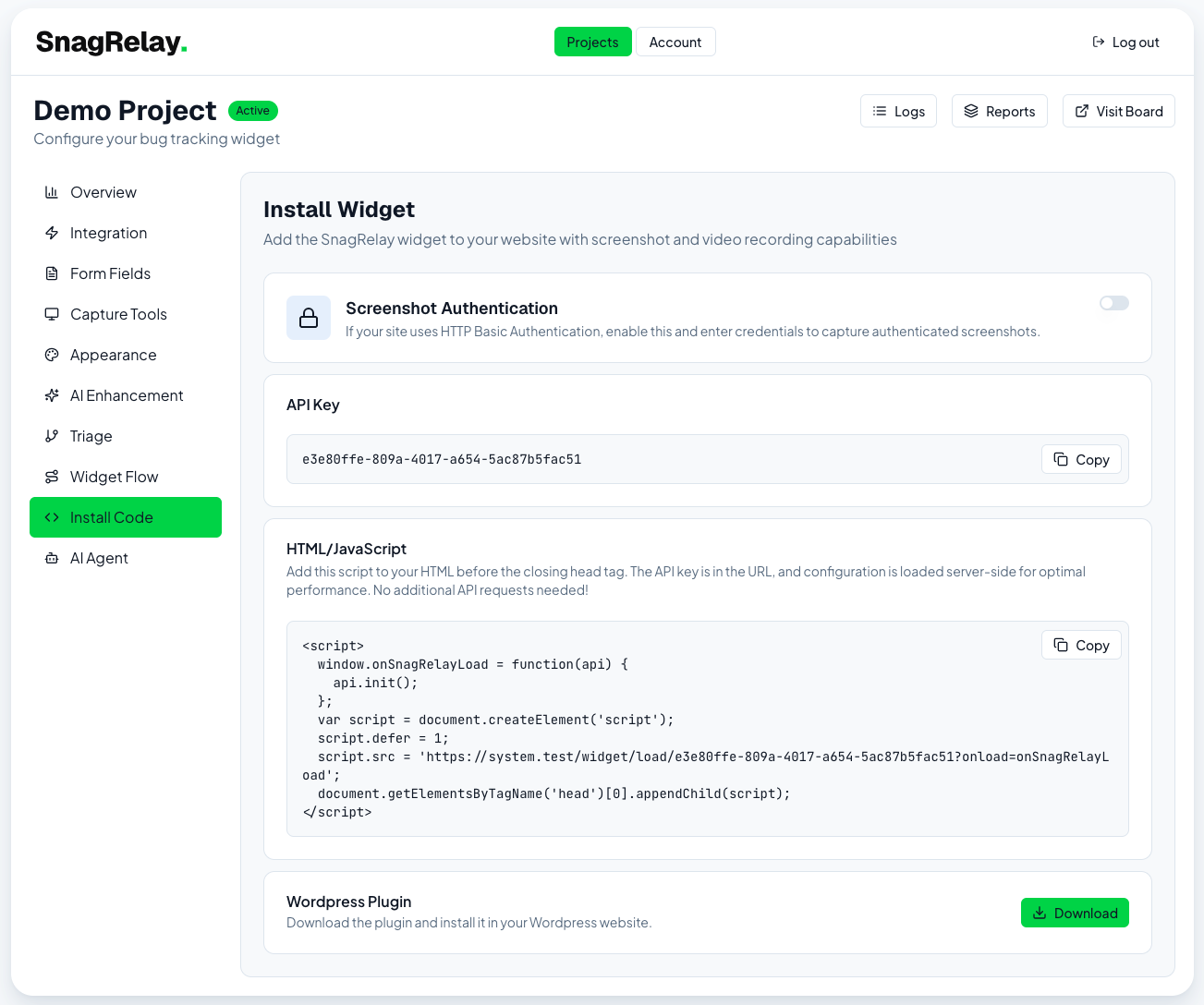Viewport: 1204px width, 1005px height.
Task: Click the Log out arrow icon
Action: (1099, 42)
